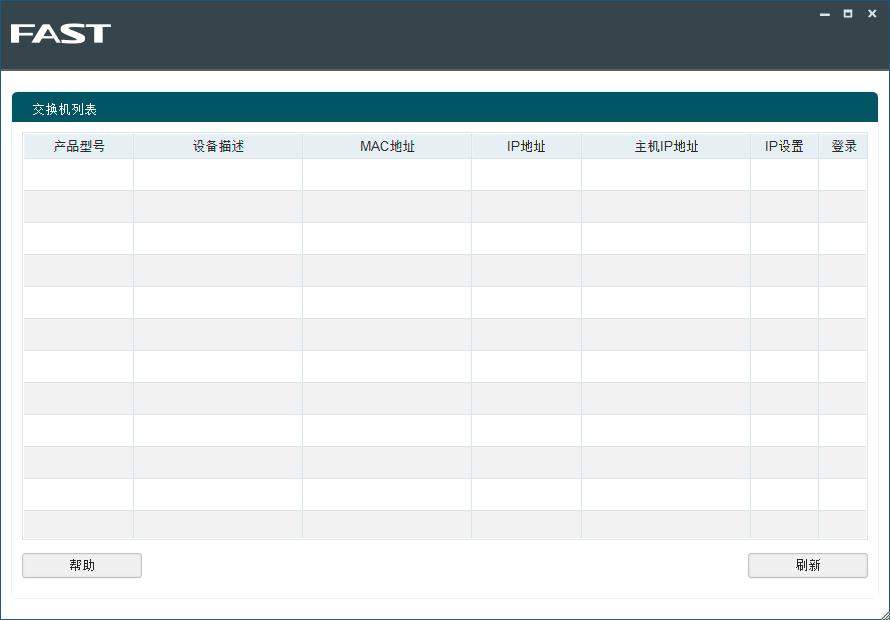
Task: Sort the list by 产品型号 column
Action: [x=77, y=145]
